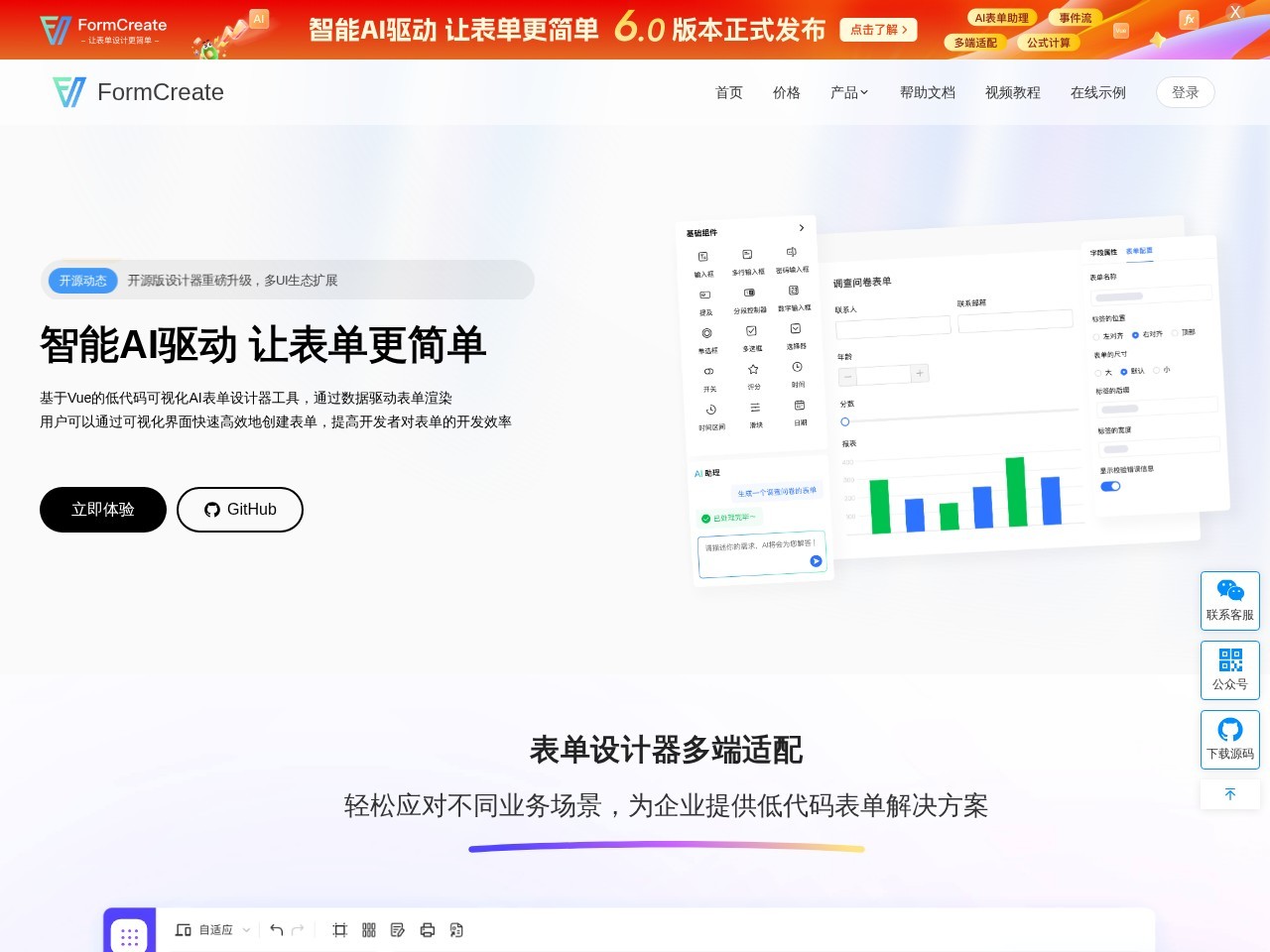Click the 点击了解 button in the banner
The width and height of the screenshot is (1270, 952).
[x=878, y=30]
